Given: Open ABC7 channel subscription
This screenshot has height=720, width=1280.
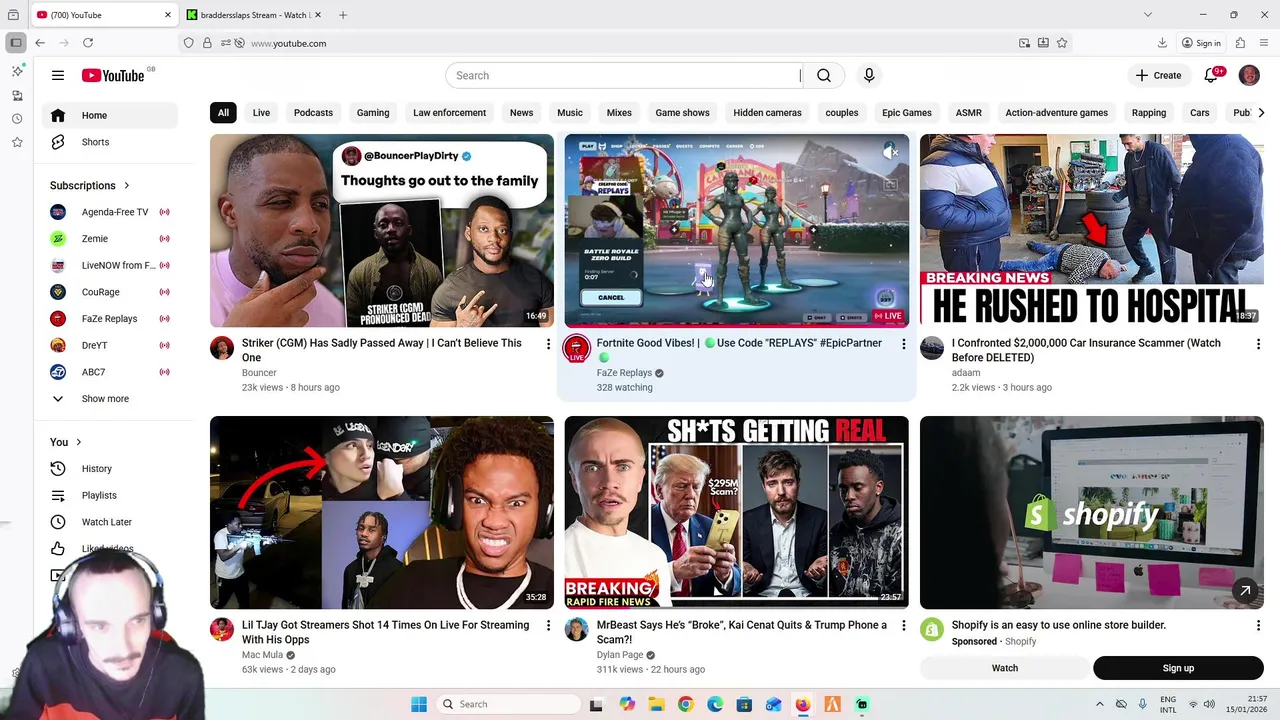Looking at the screenshot, I should point(110,372).
